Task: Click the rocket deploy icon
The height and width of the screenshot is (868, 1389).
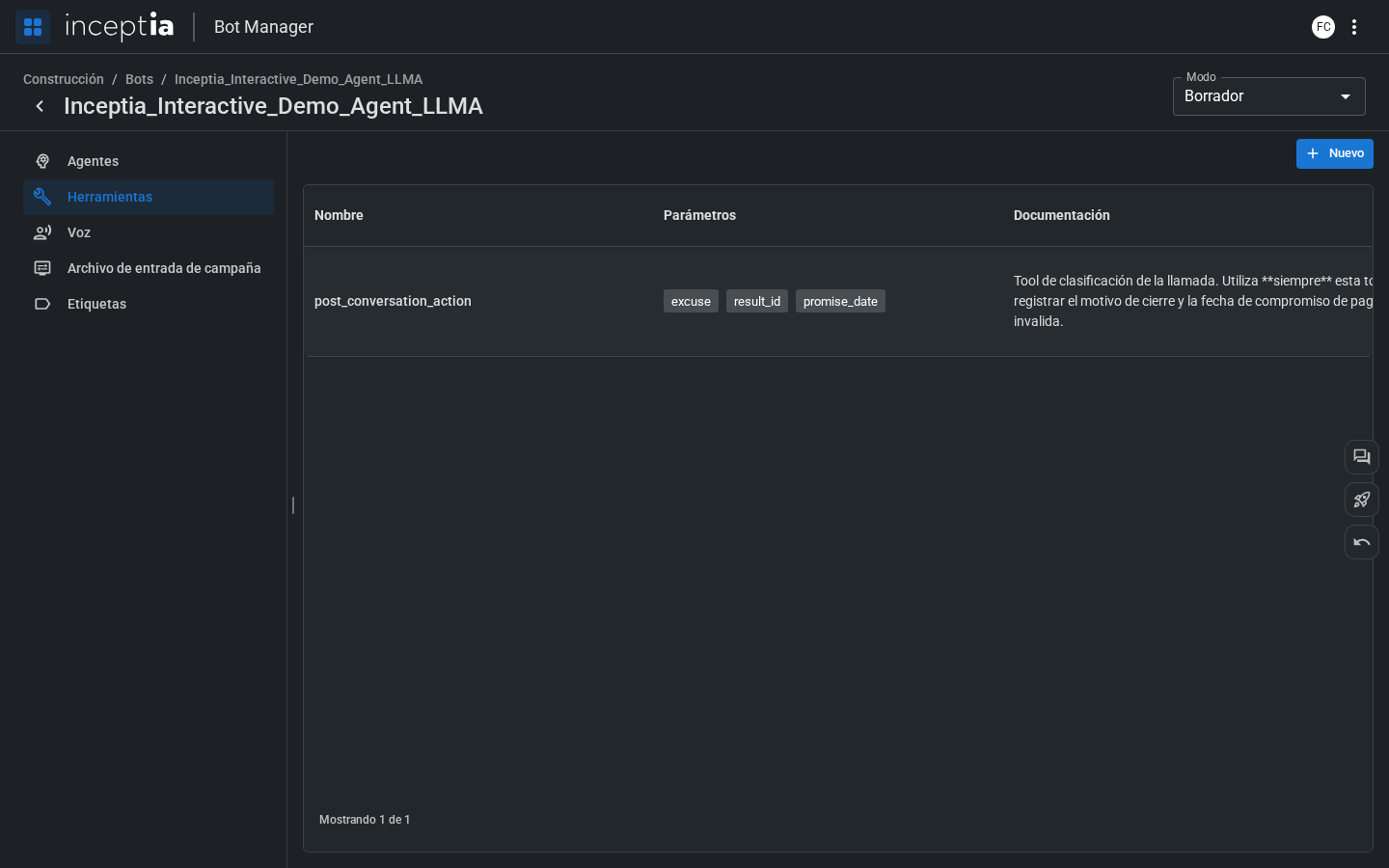Action: [x=1362, y=500]
